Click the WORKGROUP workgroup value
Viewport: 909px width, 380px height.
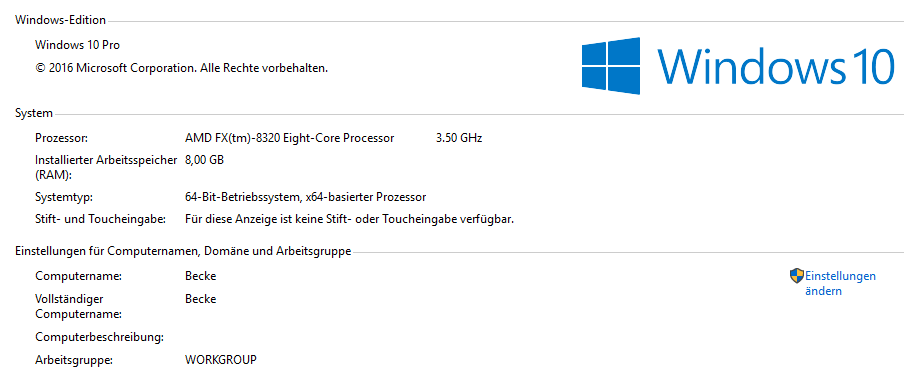[221, 360]
